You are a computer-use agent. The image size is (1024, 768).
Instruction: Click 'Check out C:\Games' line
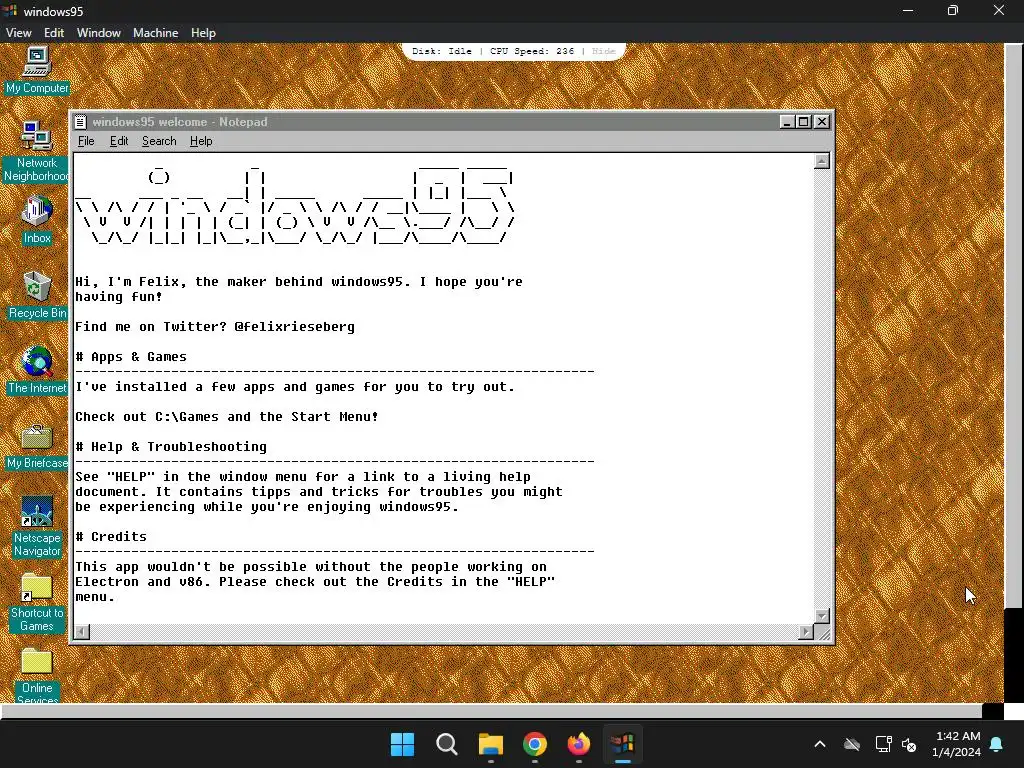(x=227, y=417)
